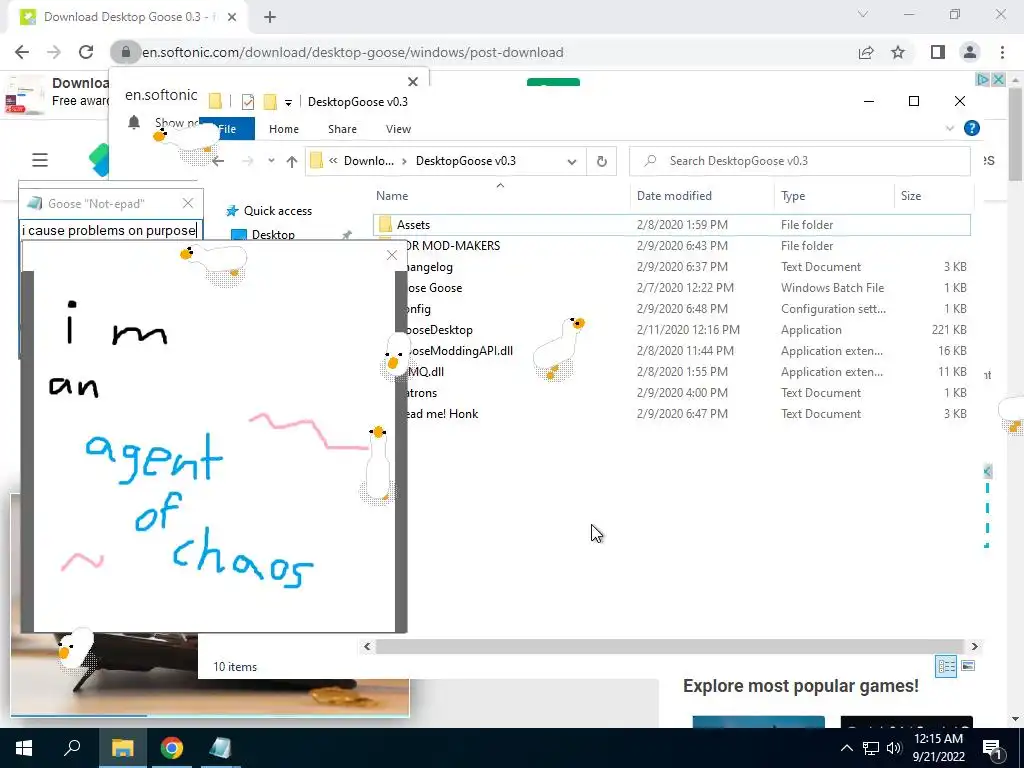Click the Chrome forward navigation arrow
Screen dimensions: 1024x768
54,52
